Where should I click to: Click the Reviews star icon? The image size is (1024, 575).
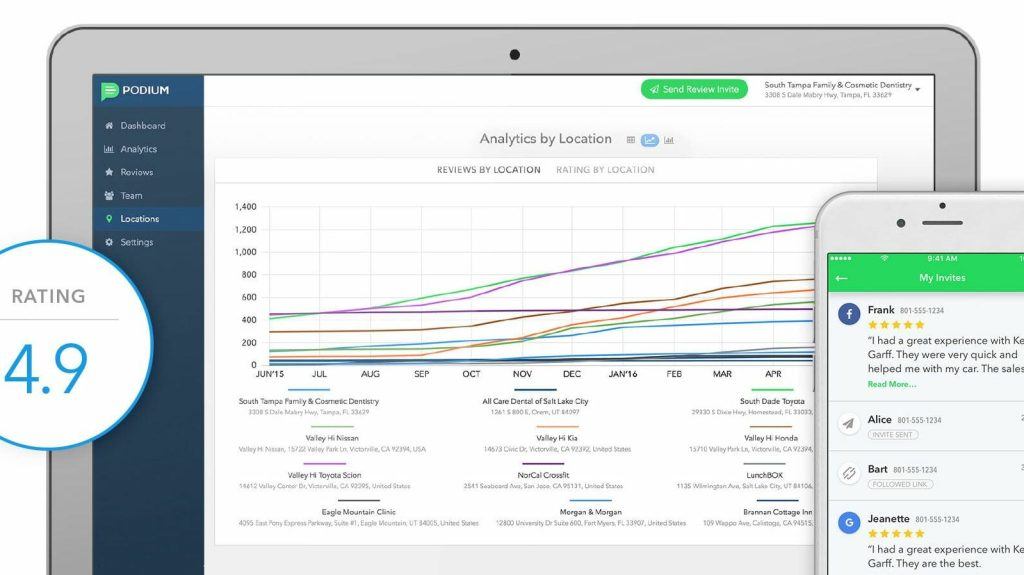coord(109,172)
